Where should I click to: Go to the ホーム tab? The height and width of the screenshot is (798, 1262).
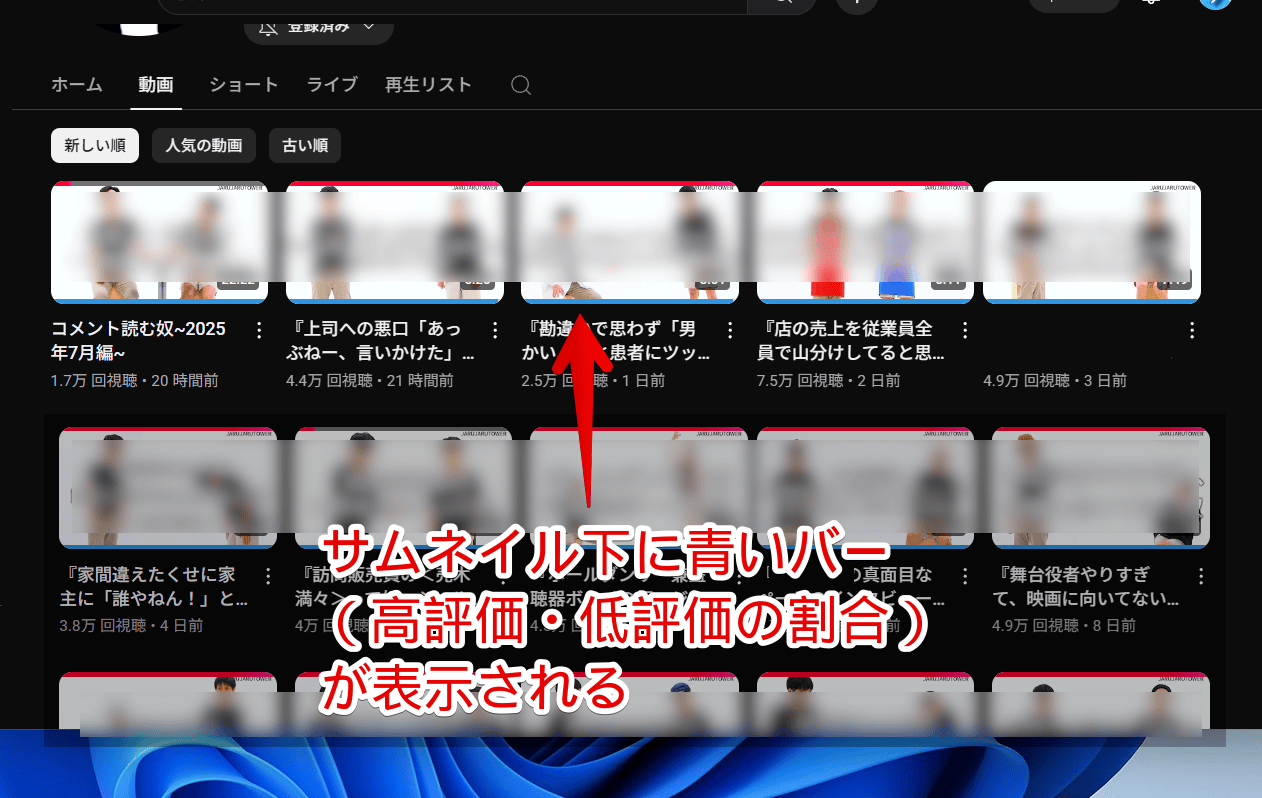pyautogui.click(x=77, y=85)
